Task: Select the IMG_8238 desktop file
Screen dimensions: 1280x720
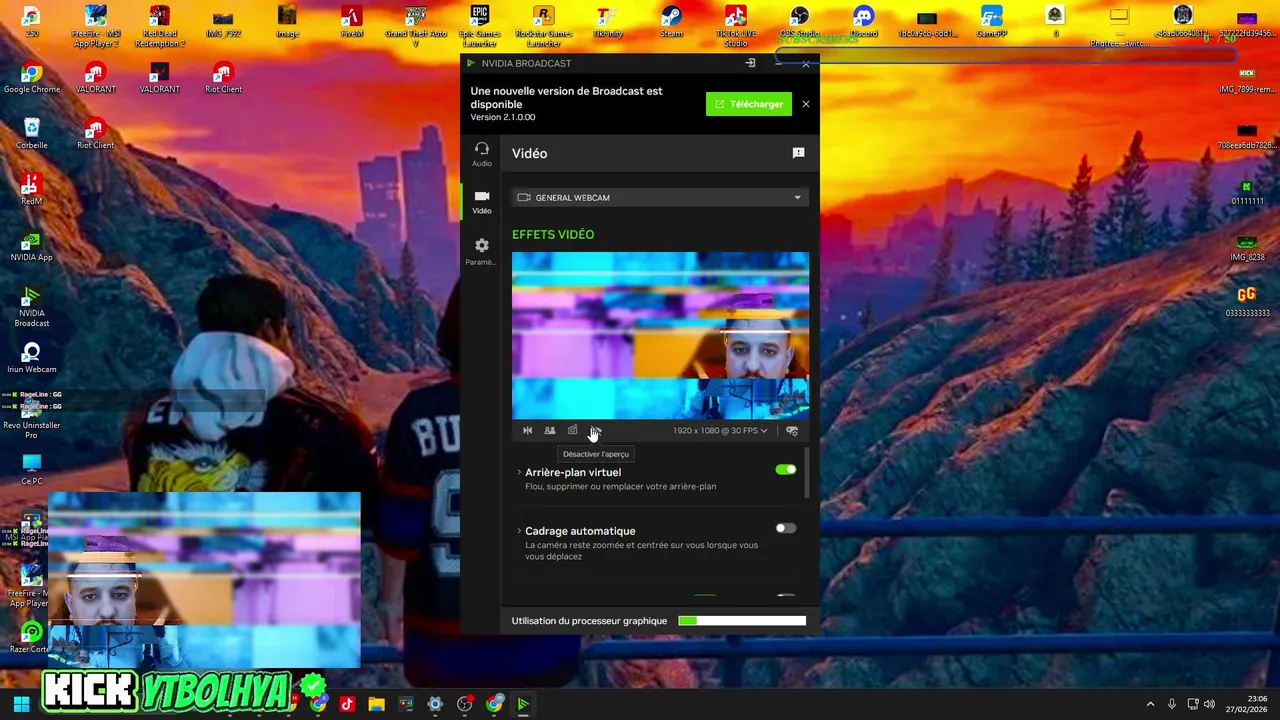Action: click(1247, 248)
